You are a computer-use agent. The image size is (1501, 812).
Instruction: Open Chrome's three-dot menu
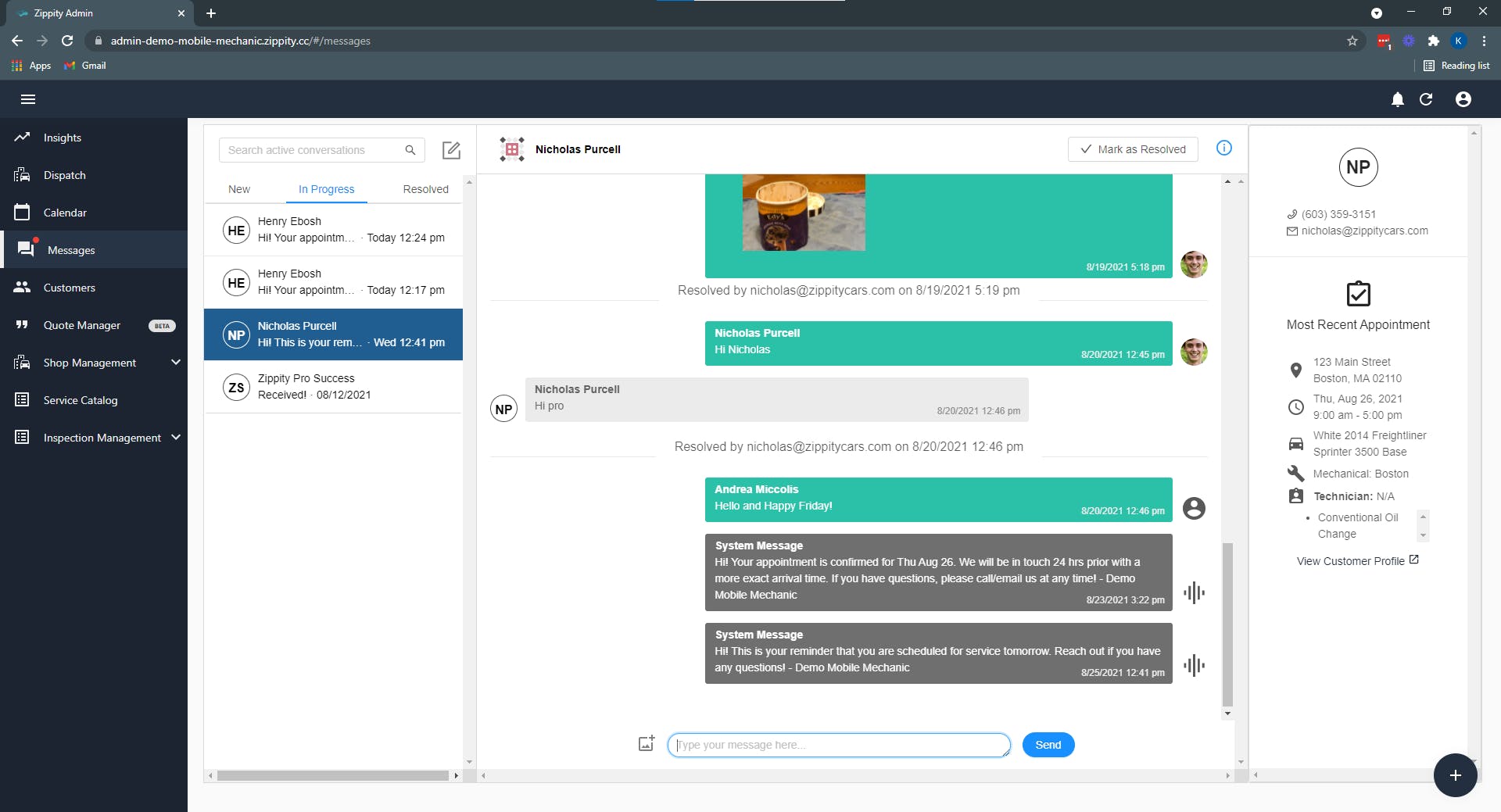click(1484, 41)
